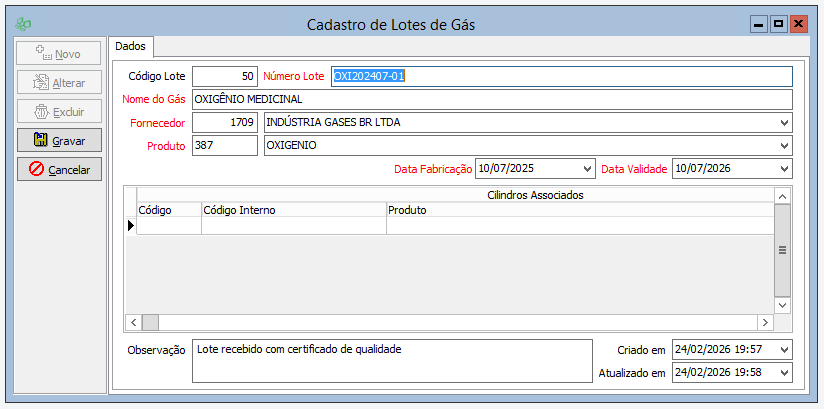Click the Cancelar button

(59, 170)
